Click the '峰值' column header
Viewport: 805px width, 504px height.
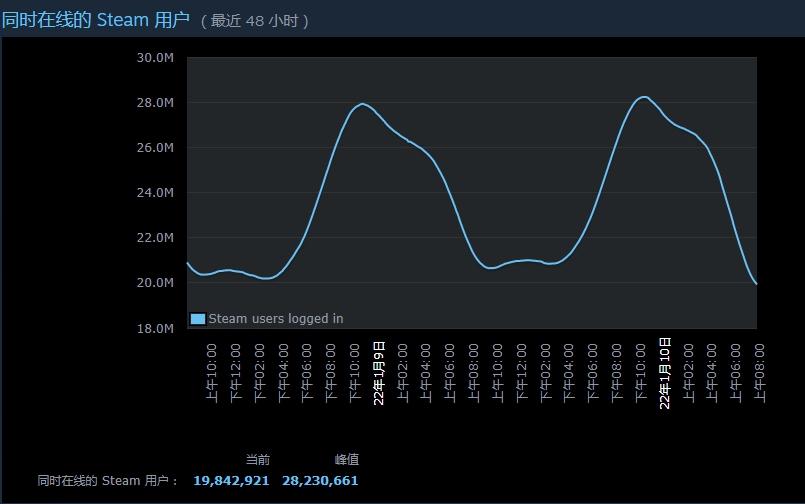(x=347, y=460)
